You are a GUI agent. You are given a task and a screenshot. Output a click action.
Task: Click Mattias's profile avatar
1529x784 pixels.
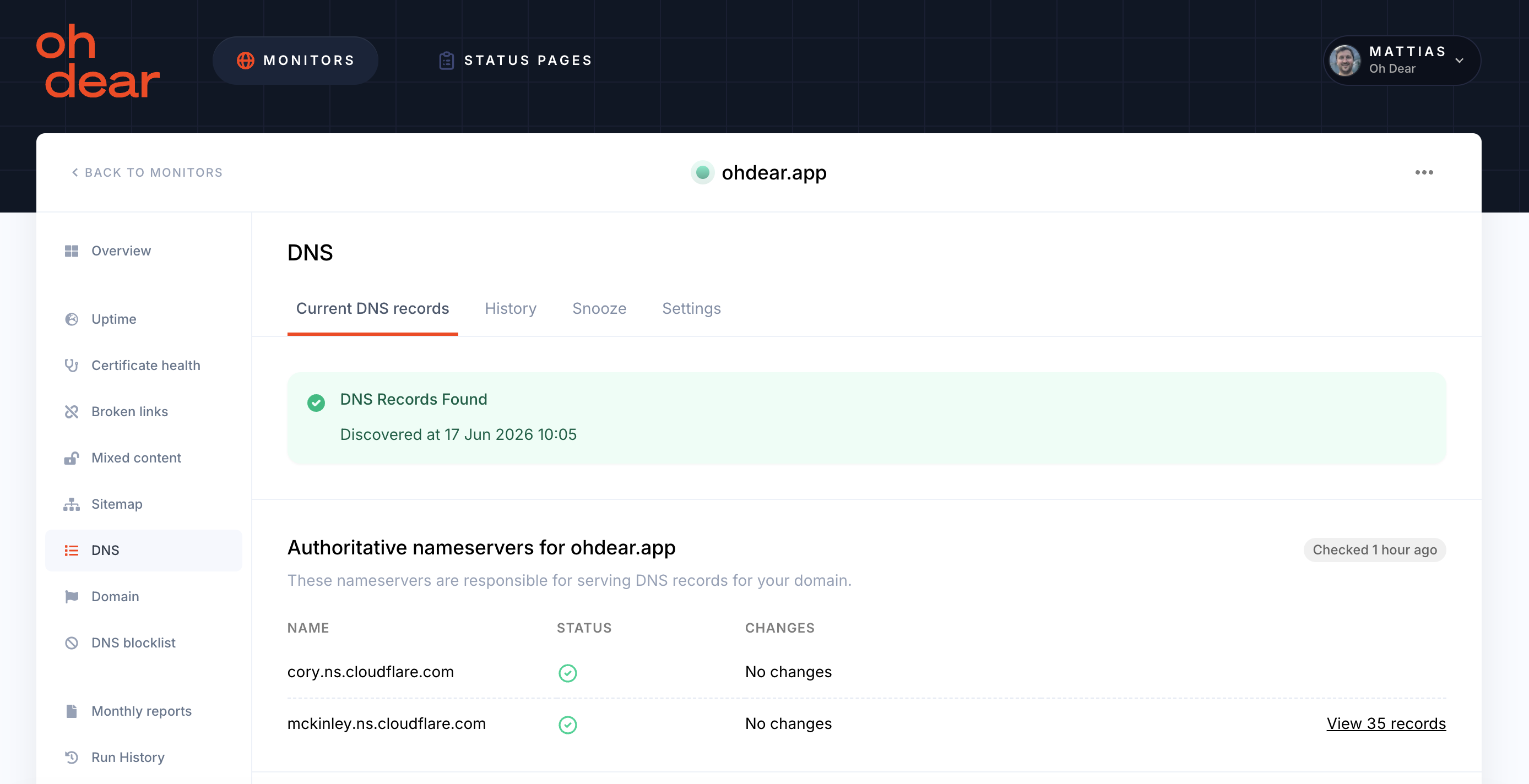tap(1344, 61)
